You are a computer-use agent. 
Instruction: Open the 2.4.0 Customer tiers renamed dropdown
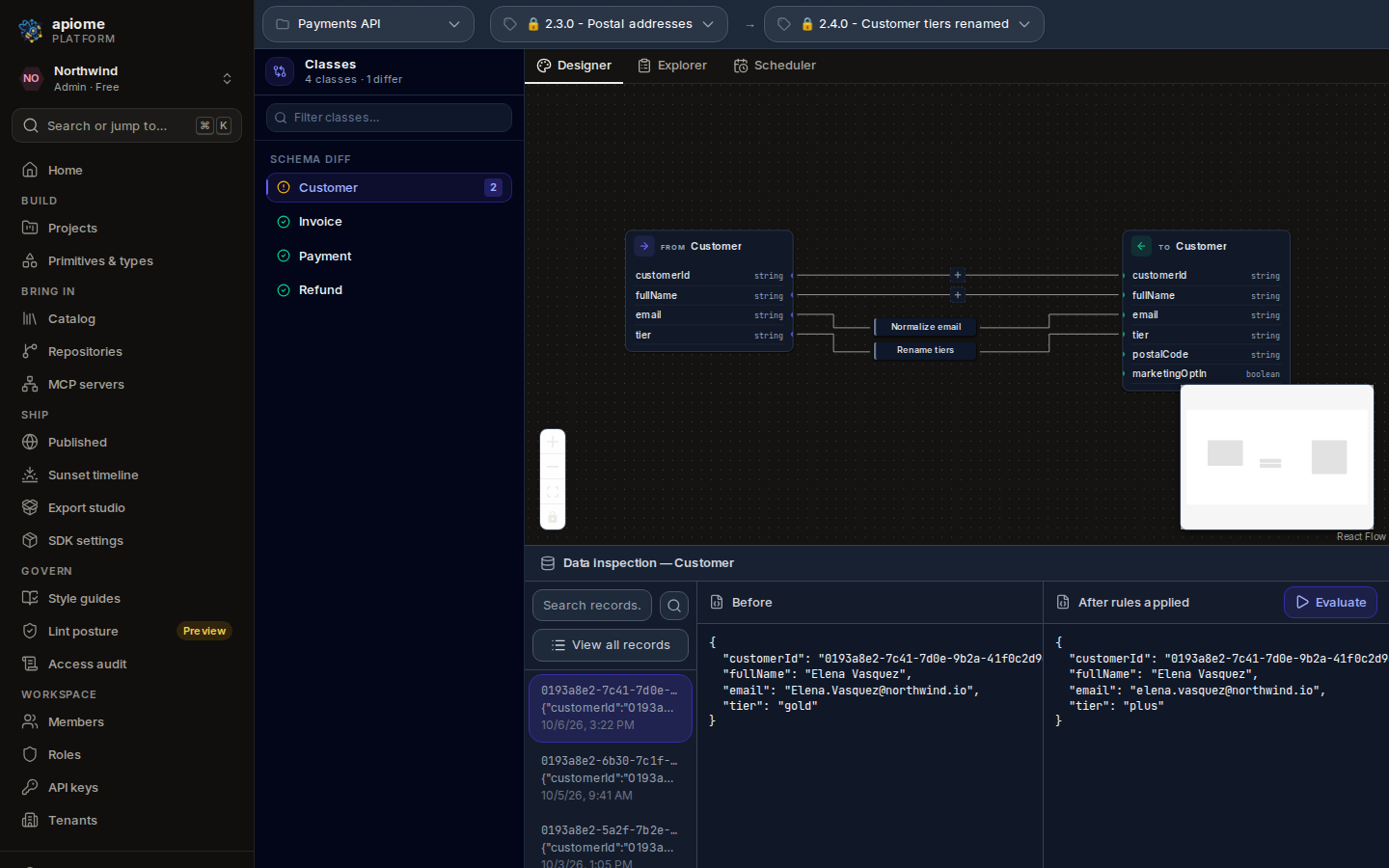(x=904, y=24)
